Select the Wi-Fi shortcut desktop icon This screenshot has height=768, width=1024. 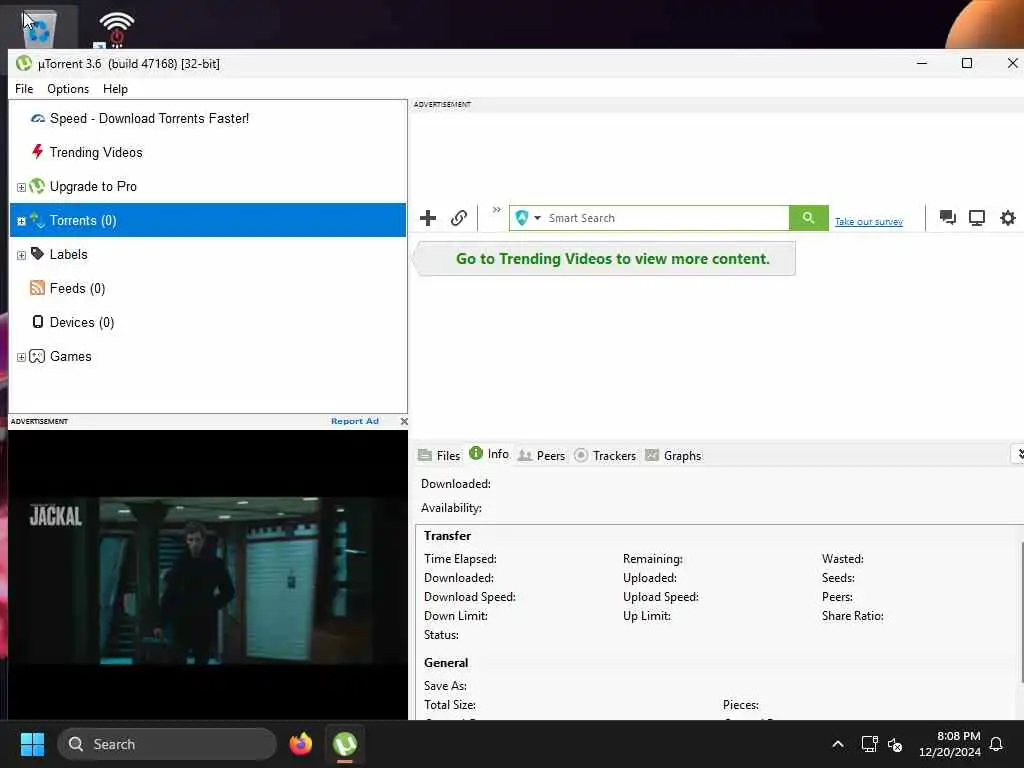coord(116,29)
